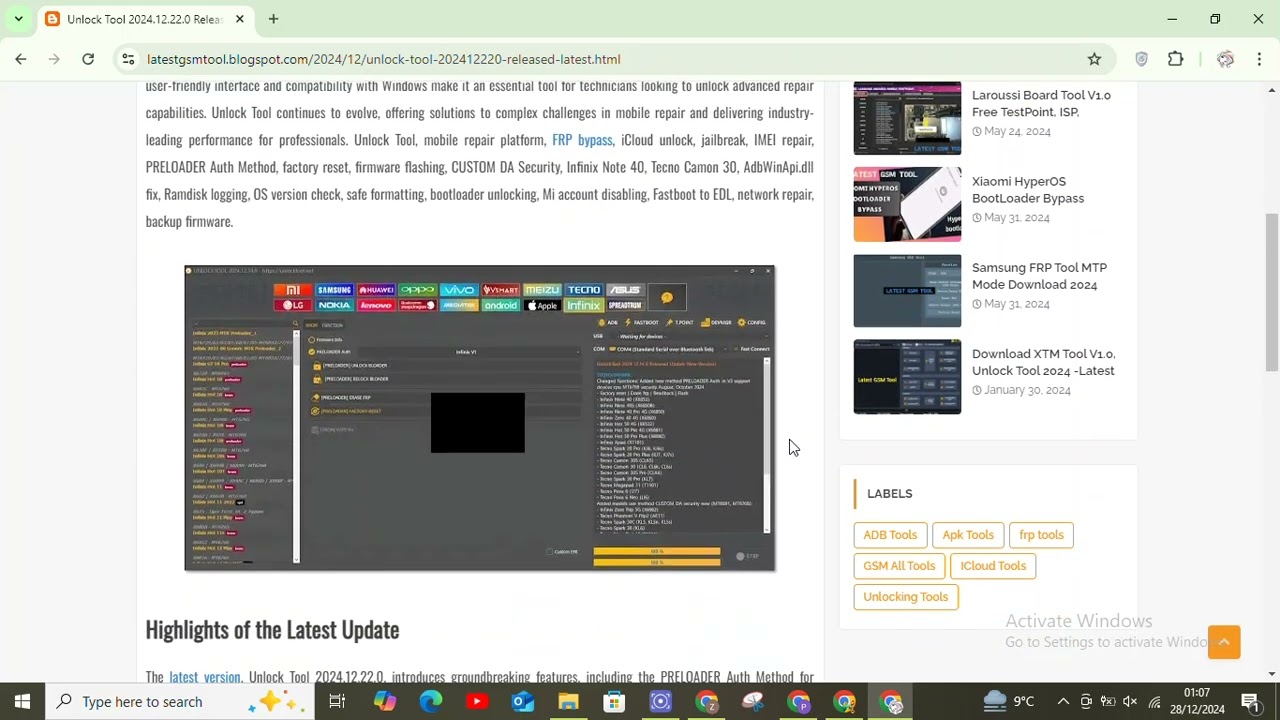Screen dimensions: 1280x720
Task: Open the purple screen recorder taskbar app
Action: [661, 701]
